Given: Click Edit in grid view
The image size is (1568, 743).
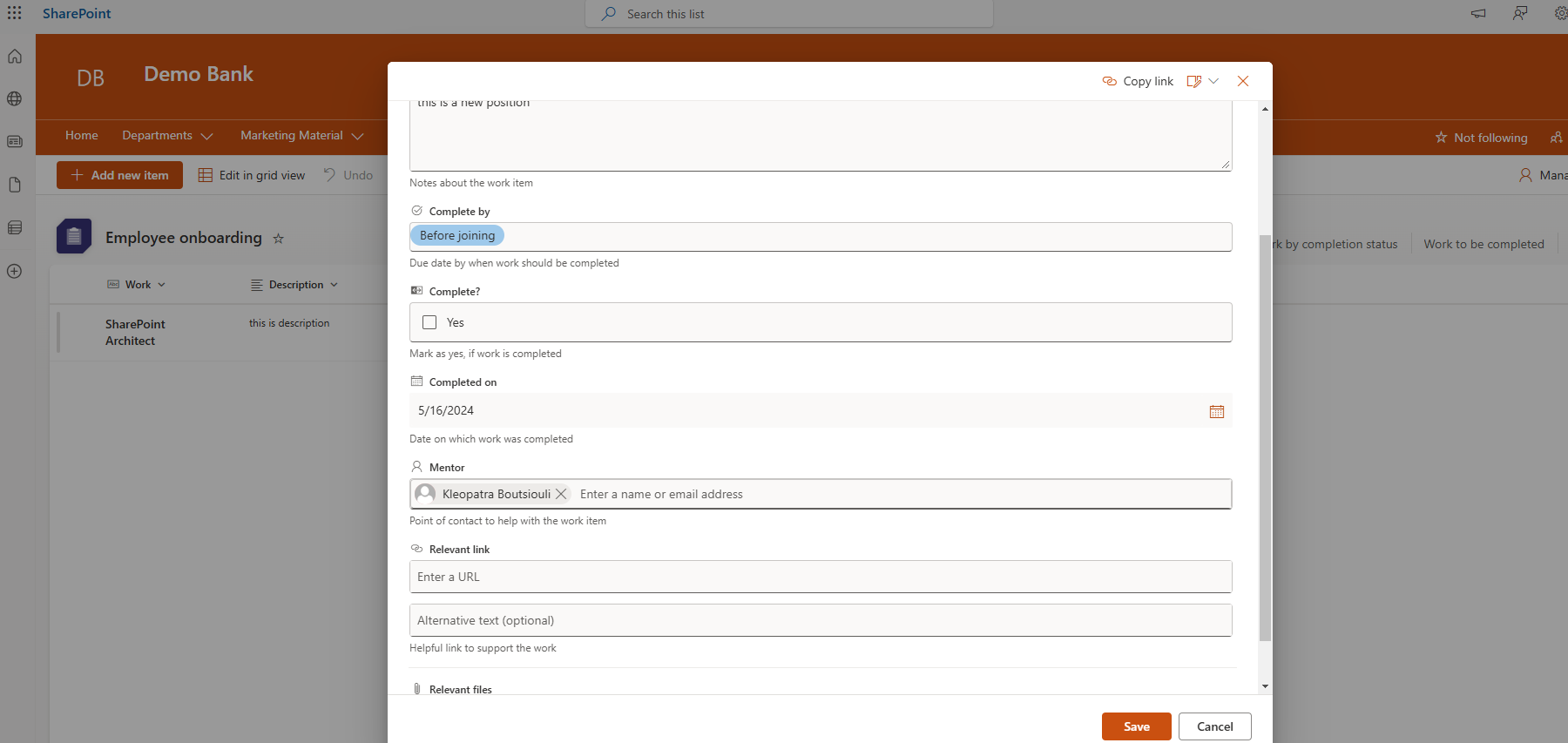Looking at the screenshot, I should pos(252,175).
